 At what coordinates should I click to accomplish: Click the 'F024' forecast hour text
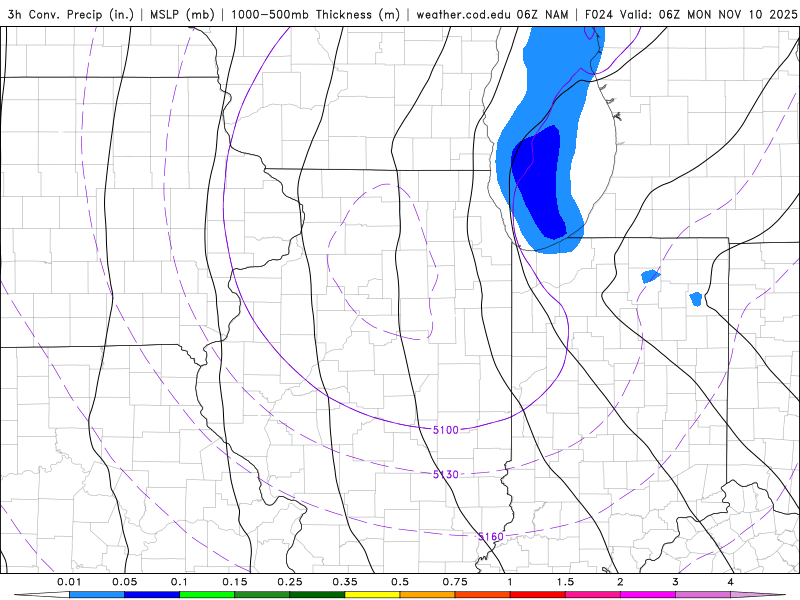pos(598,14)
